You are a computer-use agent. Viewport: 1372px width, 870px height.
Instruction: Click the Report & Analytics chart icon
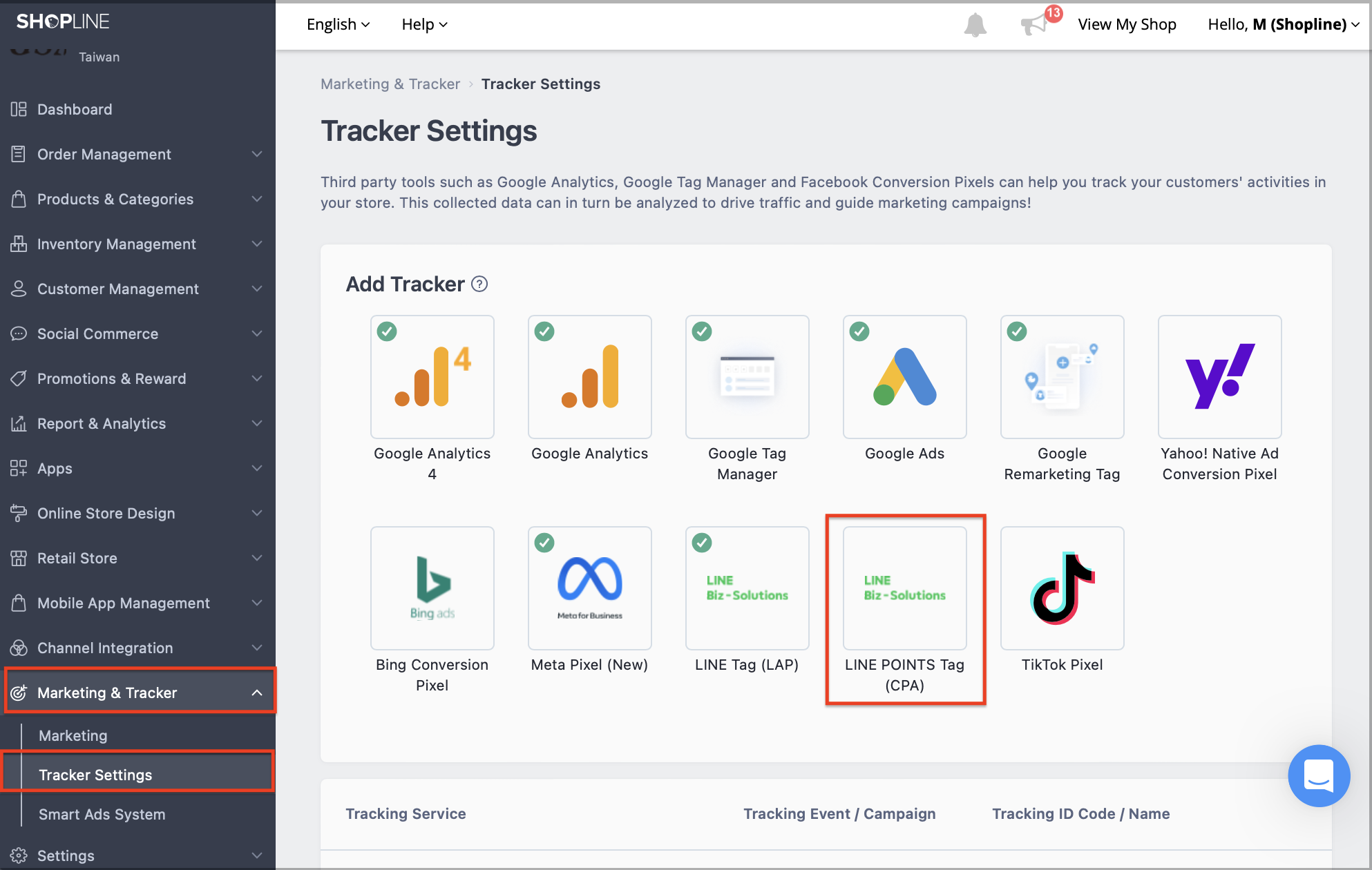click(19, 423)
